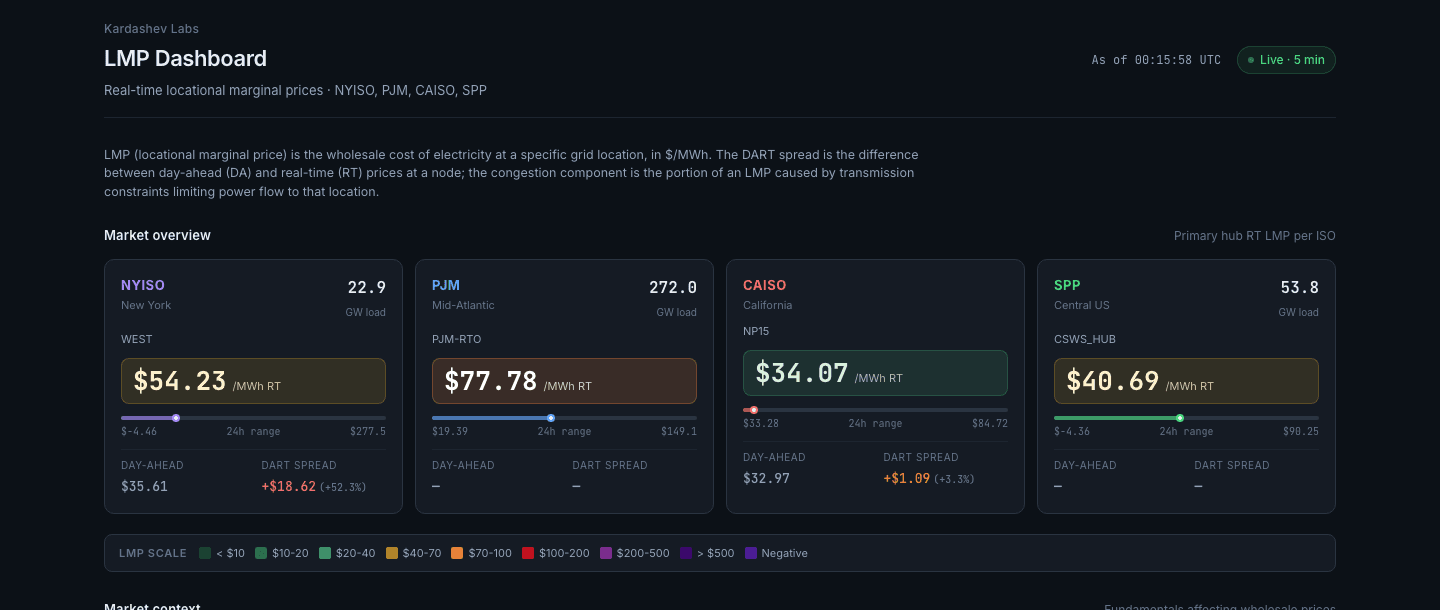Click the PJM 272.0 GW load value
The width and height of the screenshot is (1440, 610).
click(x=673, y=288)
